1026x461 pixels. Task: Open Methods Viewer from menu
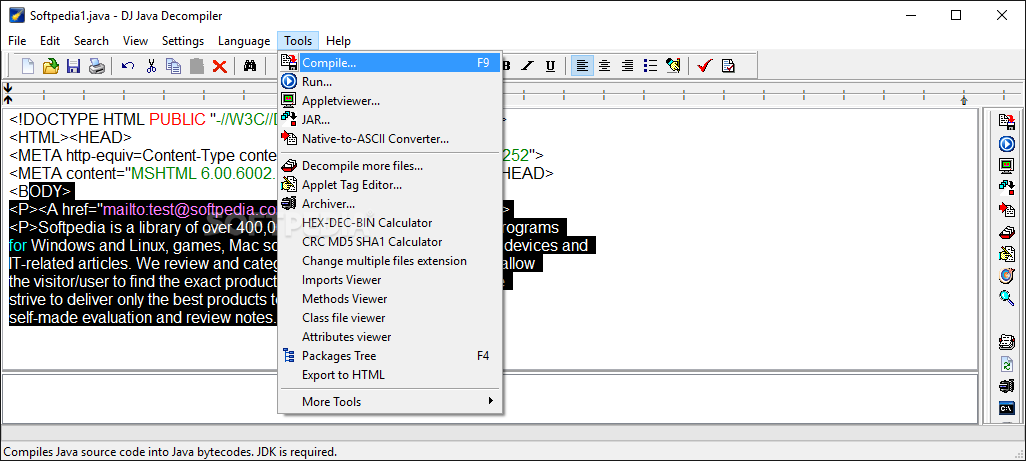click(x=390, y=299)
